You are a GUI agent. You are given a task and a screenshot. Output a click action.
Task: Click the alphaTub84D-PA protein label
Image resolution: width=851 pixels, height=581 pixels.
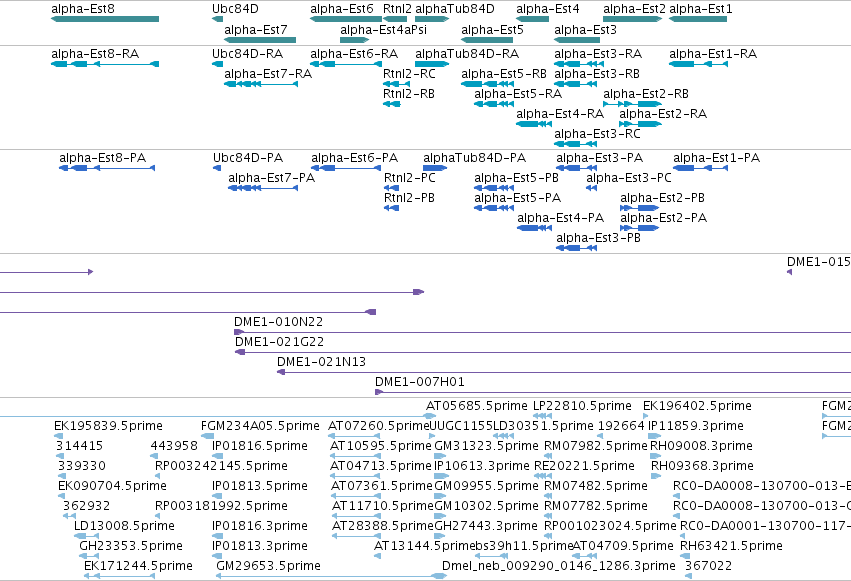[474, 158]
